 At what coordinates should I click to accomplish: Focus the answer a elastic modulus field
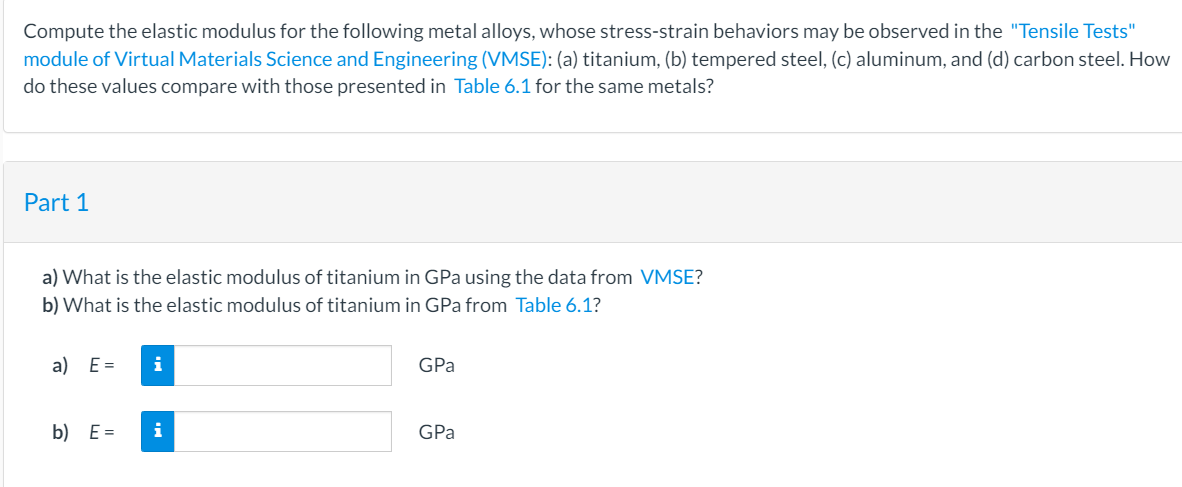[282, 366]
